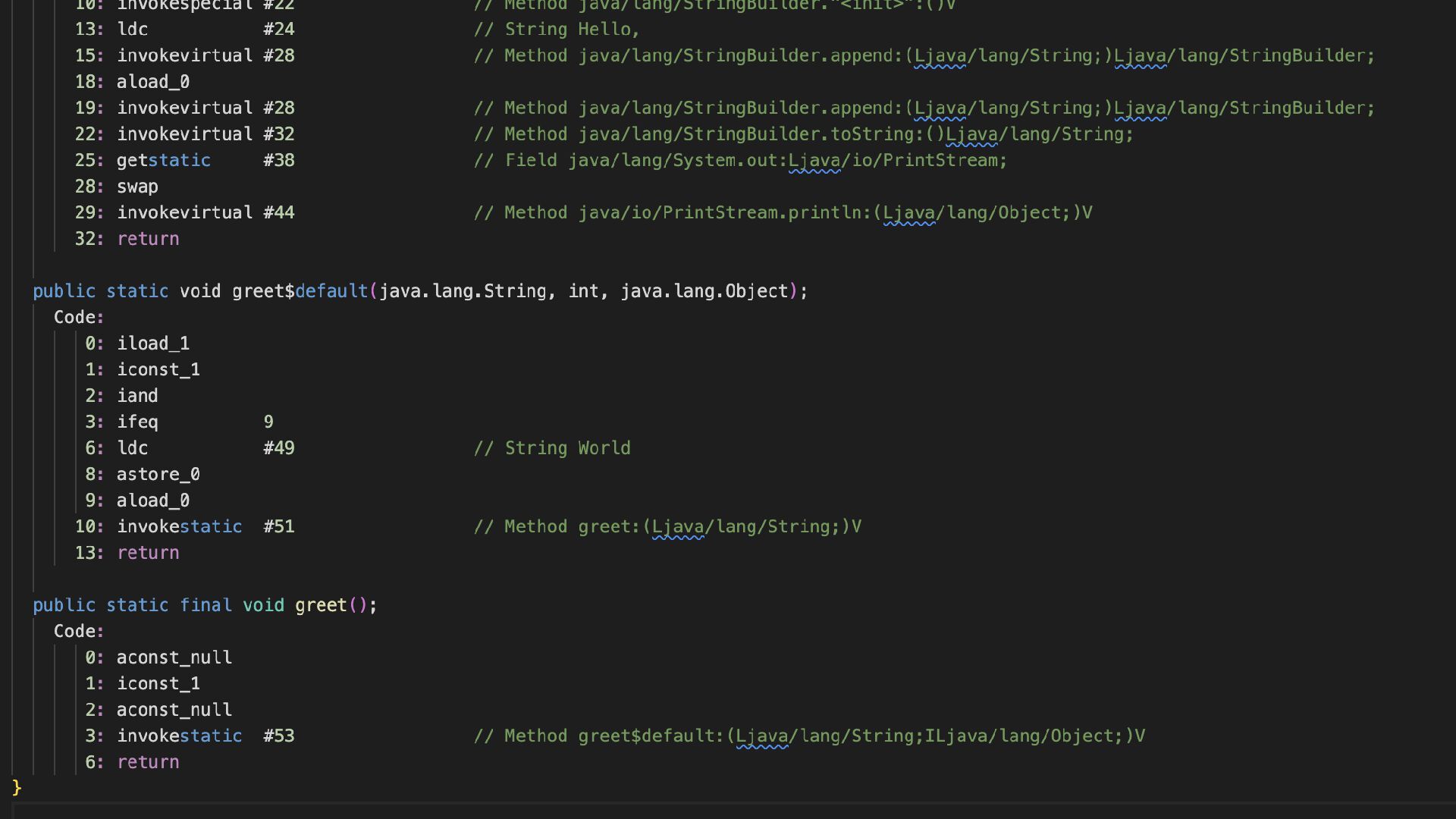The image size is (1456, 819).
Task: Click the constant pool reference #49
Action: coord(278,448)
